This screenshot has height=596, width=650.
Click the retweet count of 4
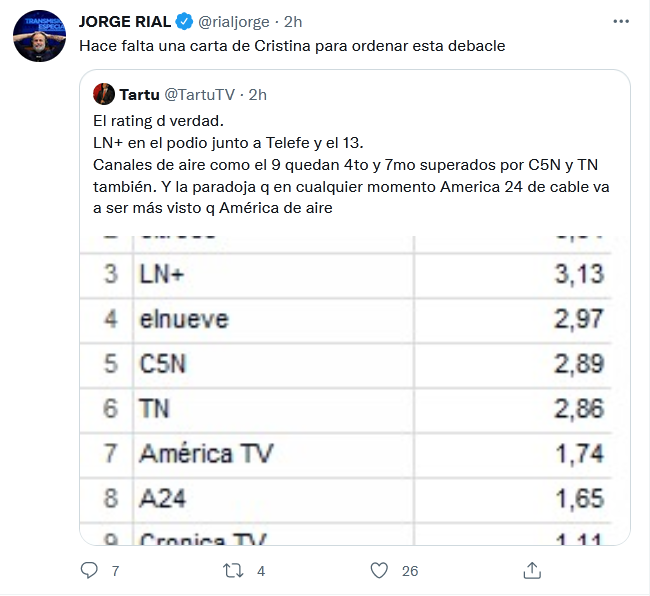[261, 571]
